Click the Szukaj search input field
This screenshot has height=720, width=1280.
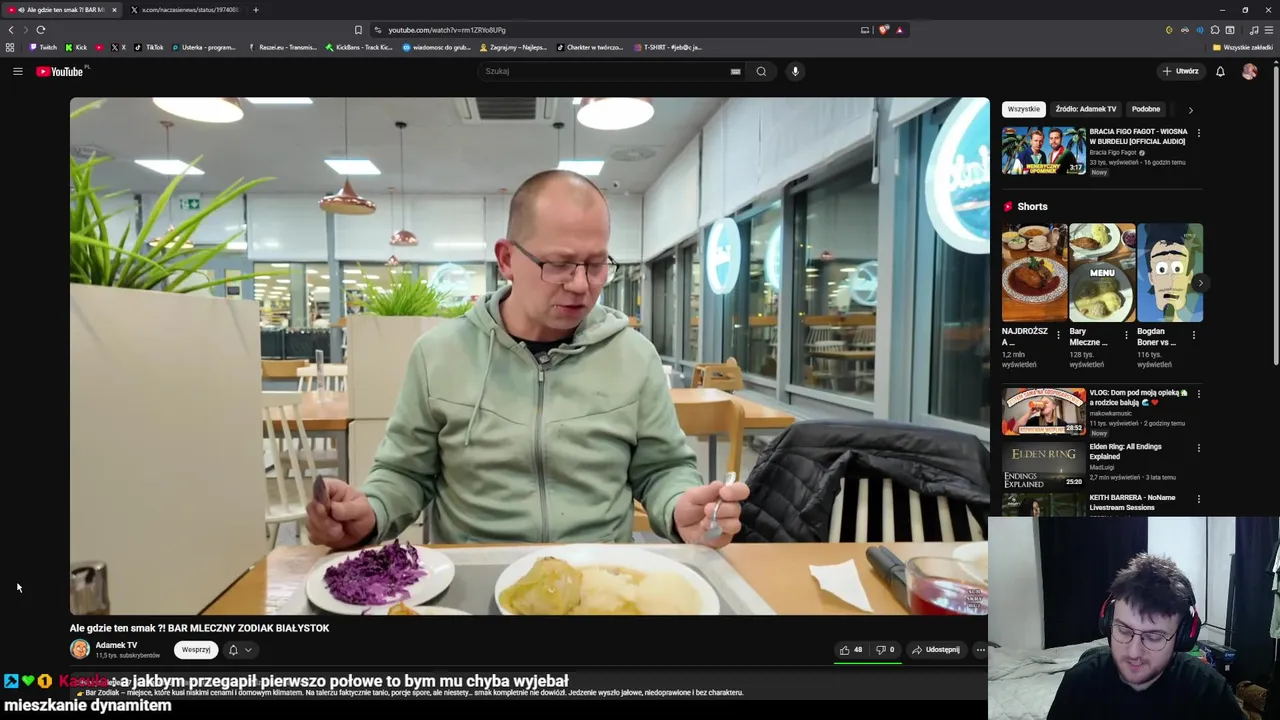coord(605,71)
